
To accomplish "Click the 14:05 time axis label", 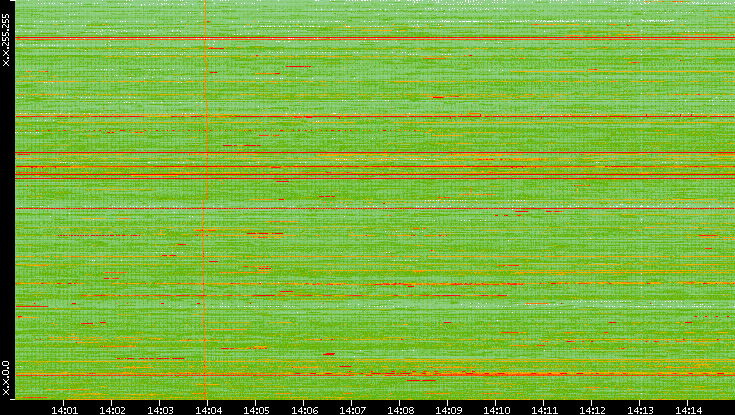I will click(256, 410).
